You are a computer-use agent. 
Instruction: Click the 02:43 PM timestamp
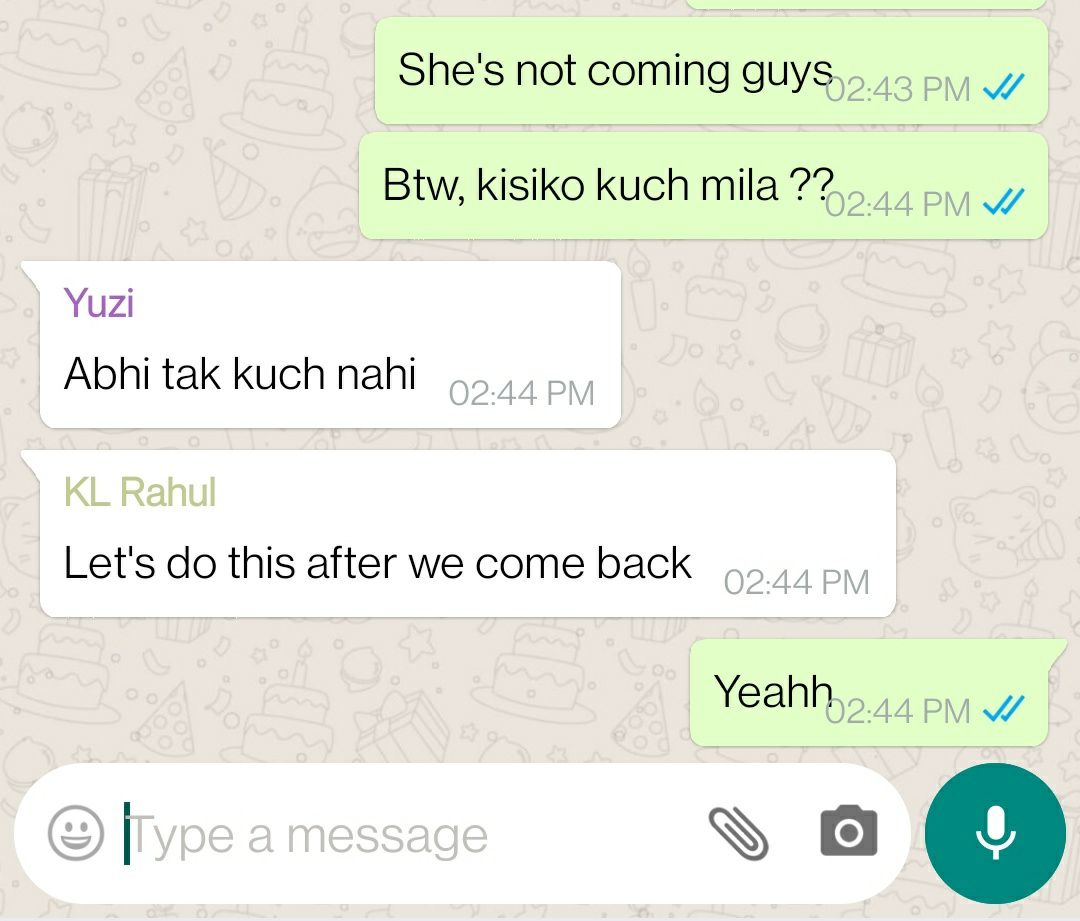coord(898,90)
